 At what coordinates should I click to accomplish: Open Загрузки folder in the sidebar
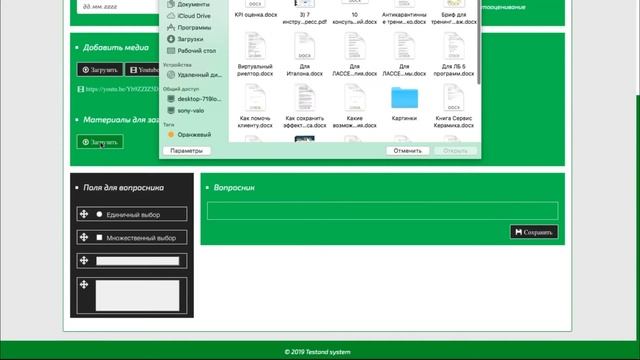[185, 39]
